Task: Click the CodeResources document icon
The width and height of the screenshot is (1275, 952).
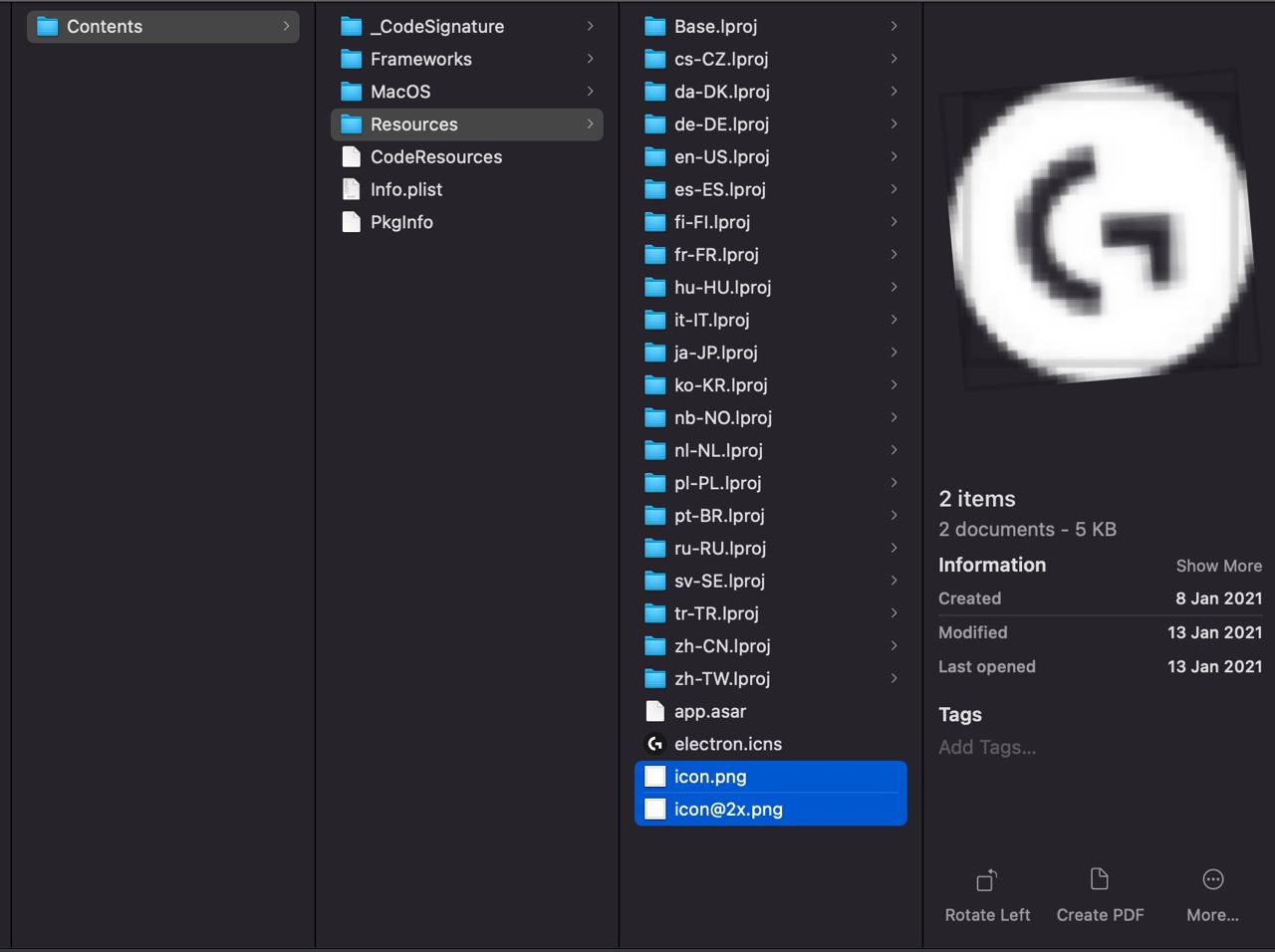Action: click(351, 157)
